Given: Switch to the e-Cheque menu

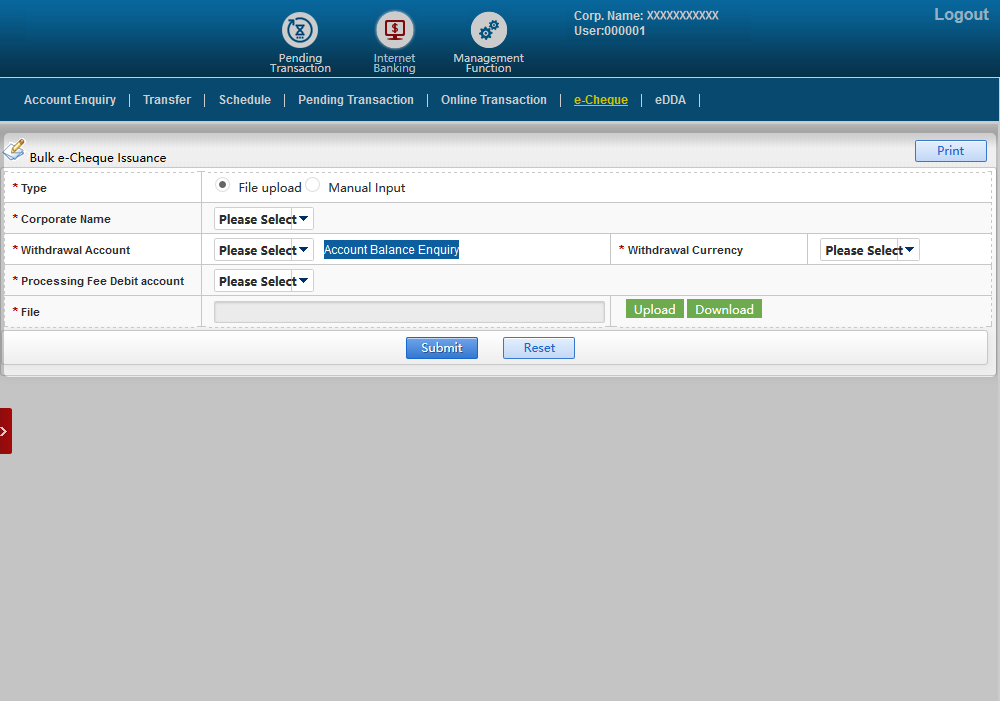Looking at the screenshot, I should (601, 100).
